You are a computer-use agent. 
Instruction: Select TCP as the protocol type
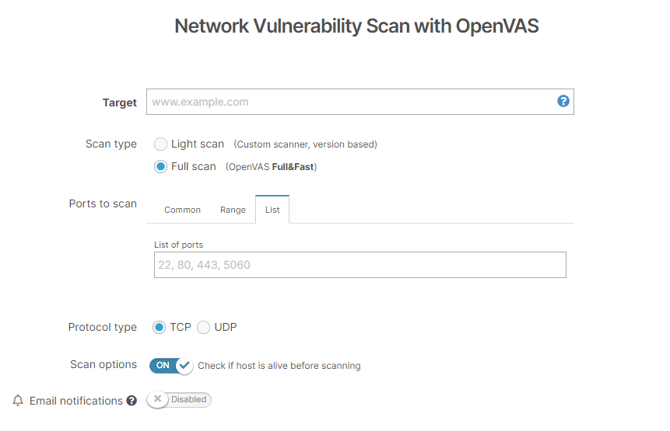[159, 327]
